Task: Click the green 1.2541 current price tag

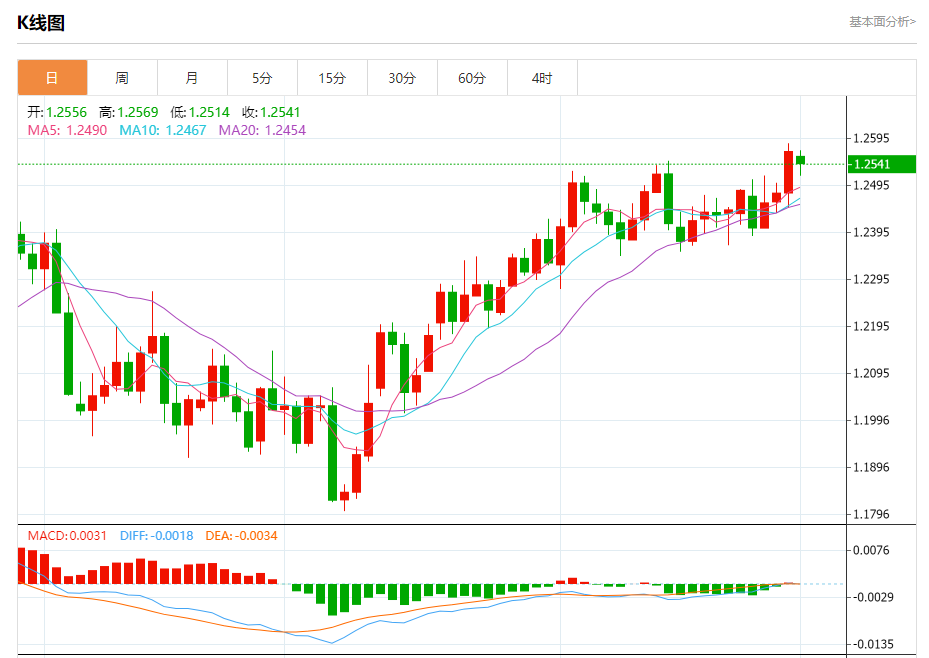Action: [882, 164]
